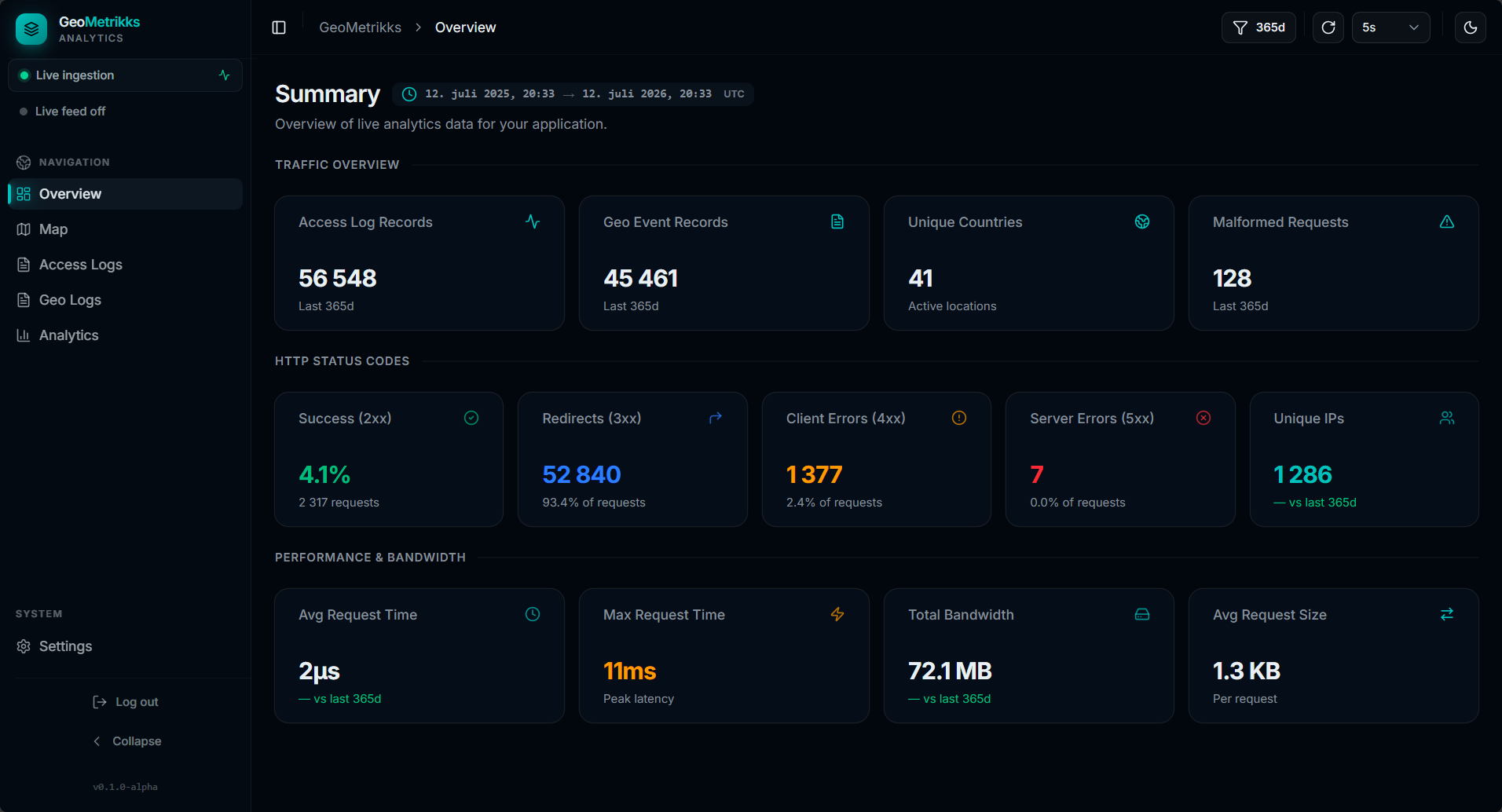Screen dimensions: 1502x812
Task: Click the clock icon in date range
Action: coord(409,94)
